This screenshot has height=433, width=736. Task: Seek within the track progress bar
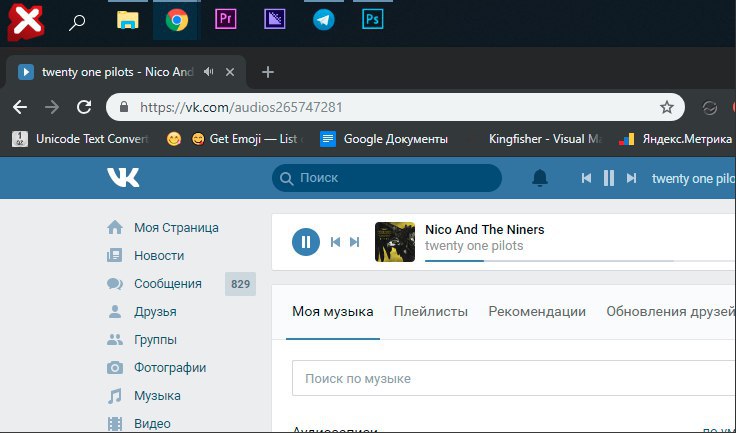[x=580, y=261]
